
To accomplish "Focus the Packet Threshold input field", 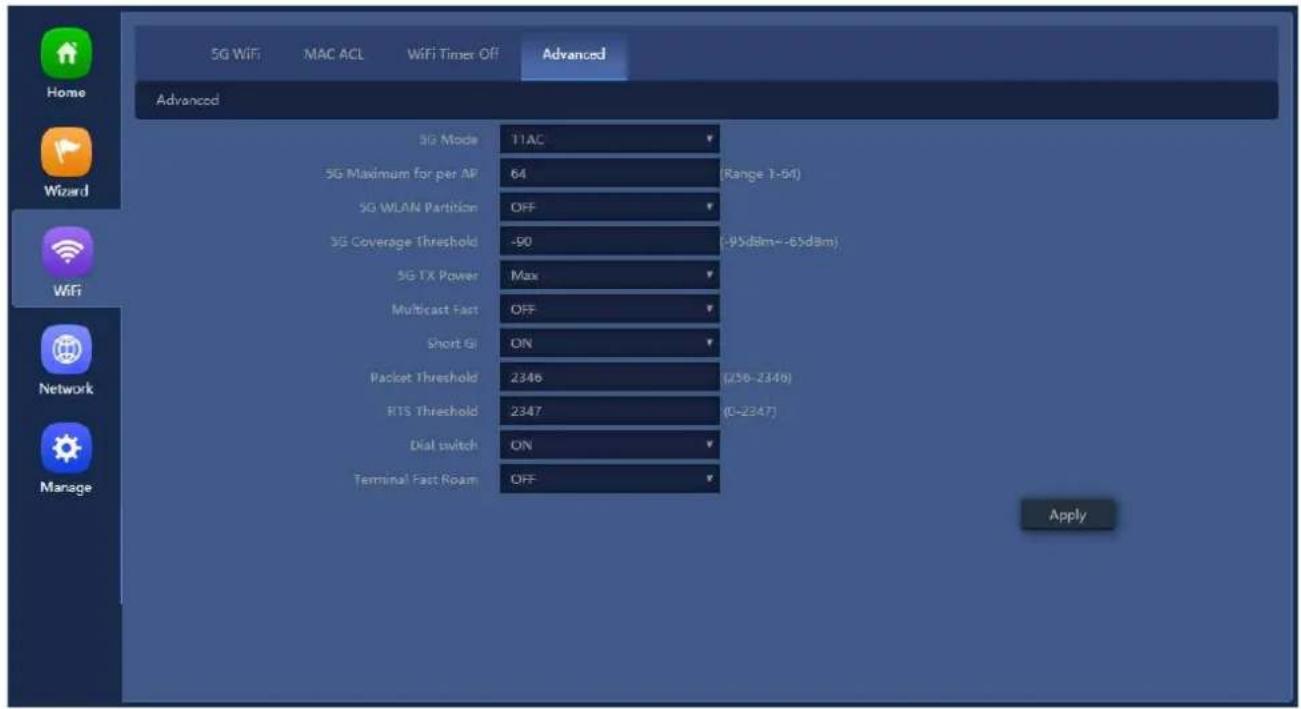I will coord(609,377).
